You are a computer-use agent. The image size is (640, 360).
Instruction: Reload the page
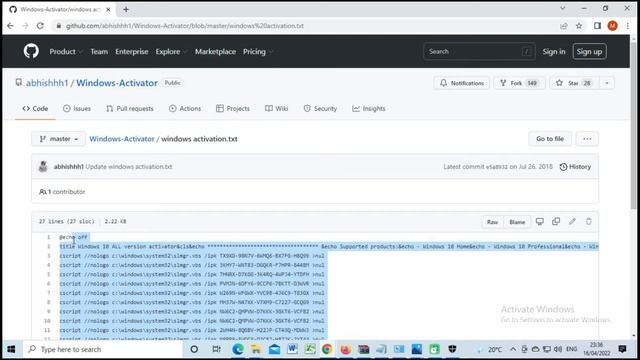[x=40, y=26]
